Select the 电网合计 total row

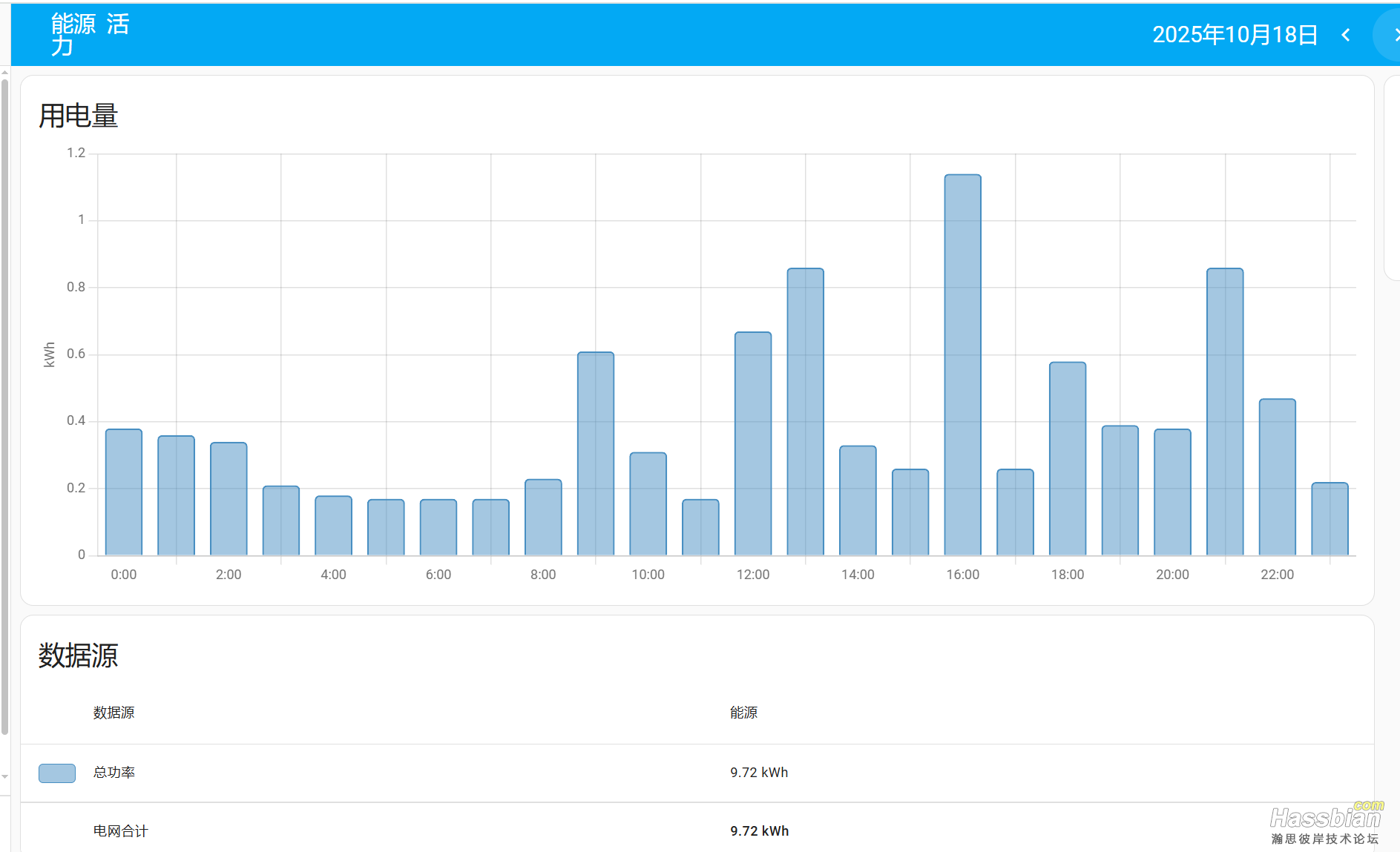[120, 831]
